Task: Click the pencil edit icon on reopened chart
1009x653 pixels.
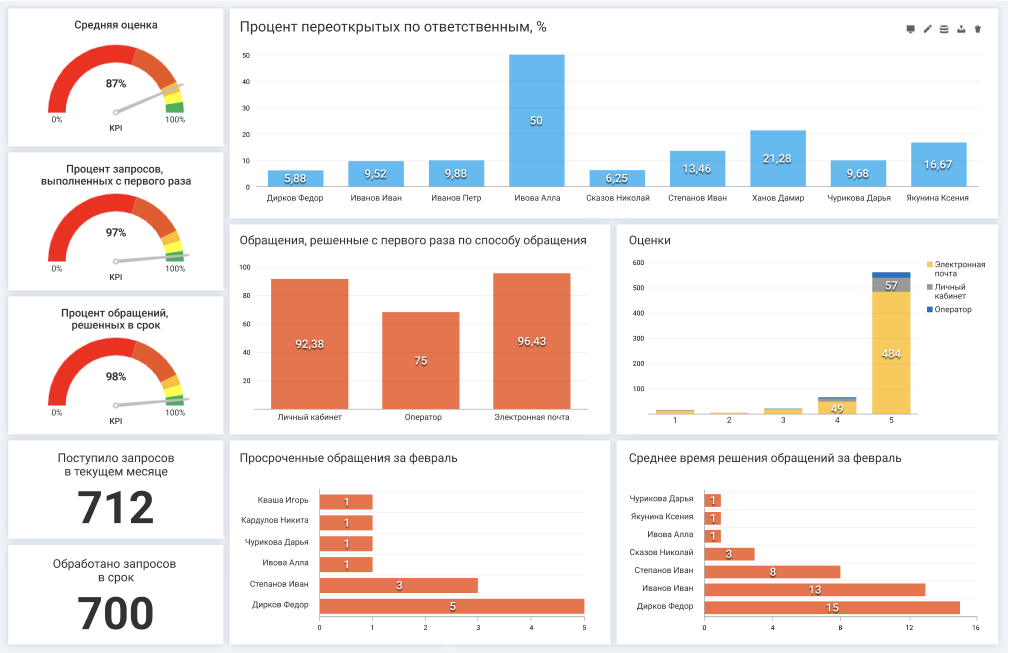Action: pos(927,29)
